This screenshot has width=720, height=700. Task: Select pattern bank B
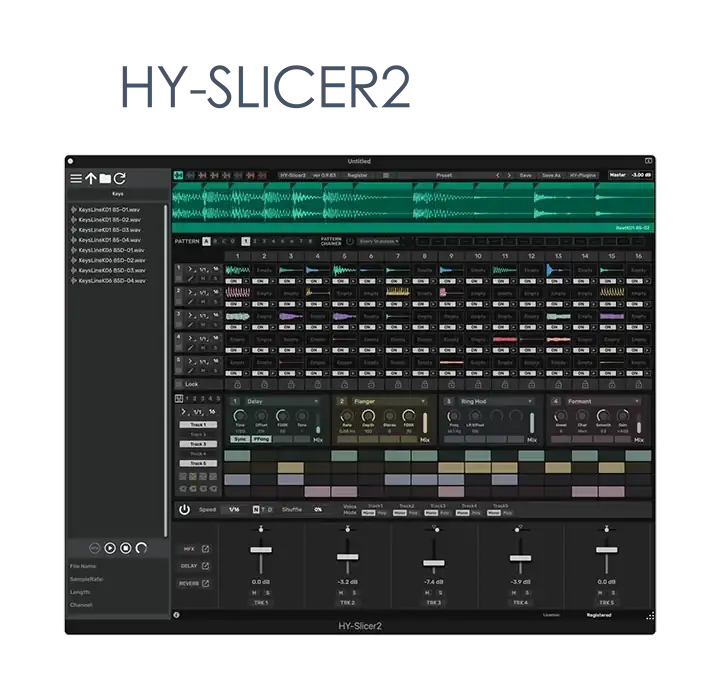click(215, 241)
